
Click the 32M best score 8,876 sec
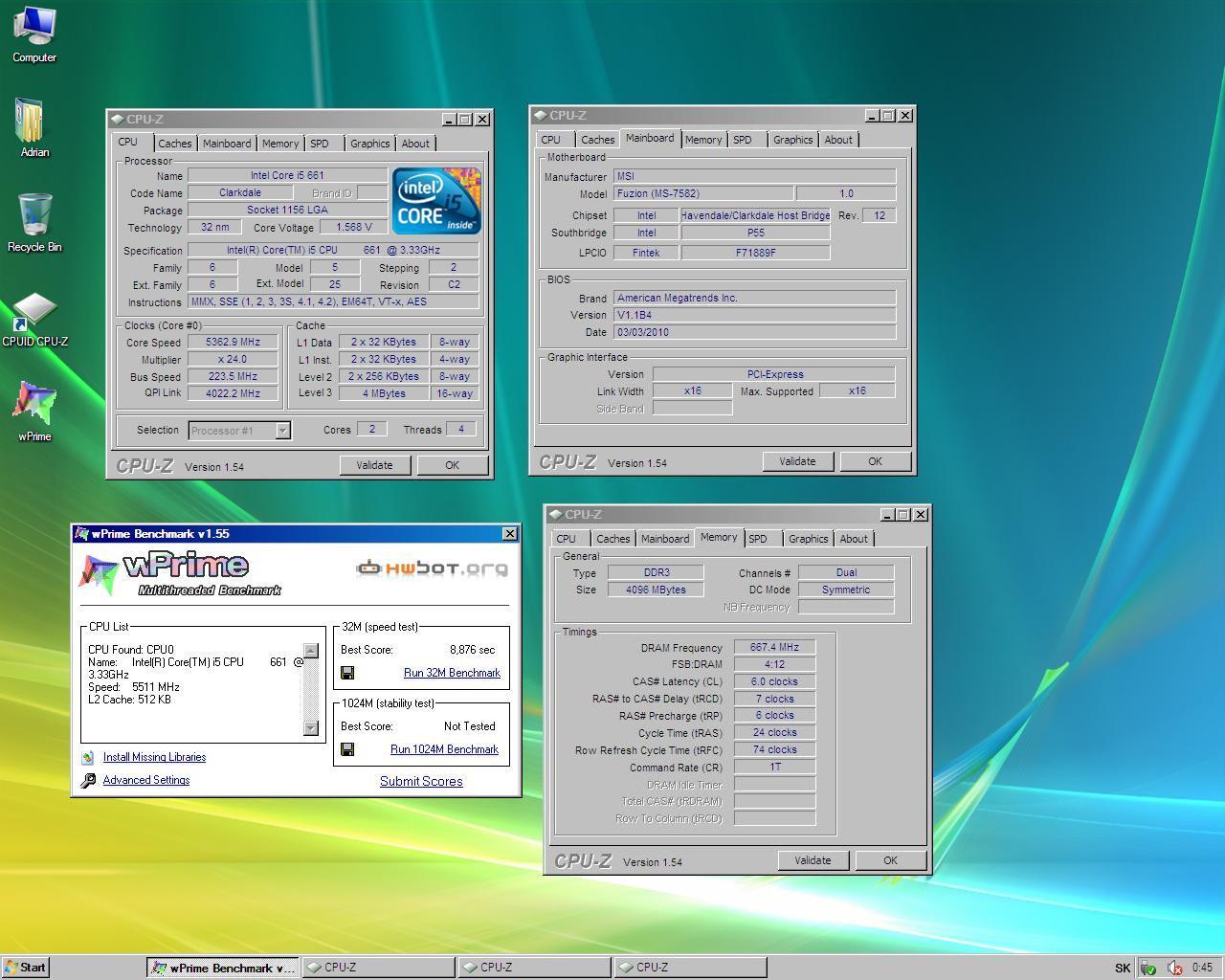(473, 650)
